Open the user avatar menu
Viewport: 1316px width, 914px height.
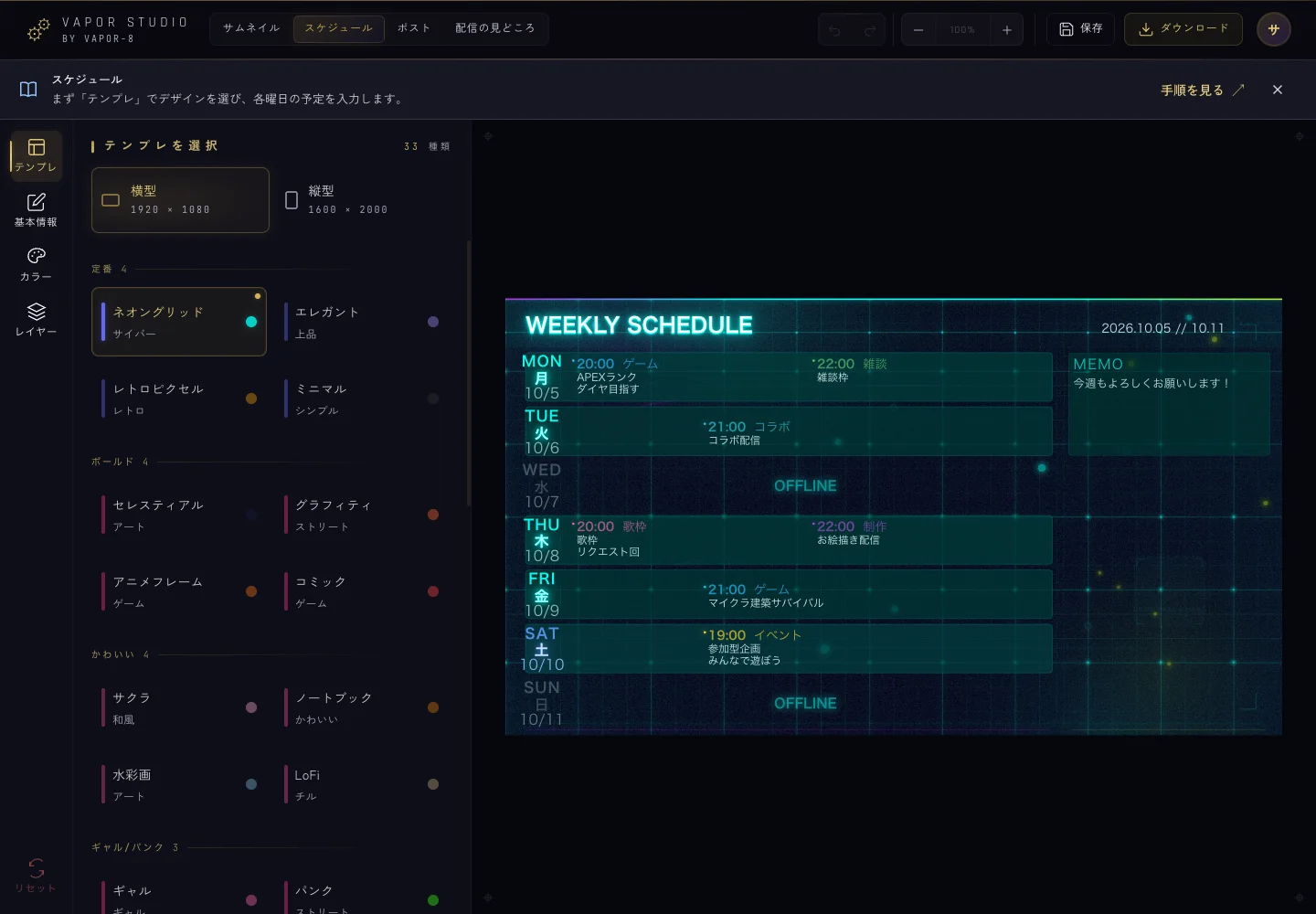click(x=1274, y=29)
